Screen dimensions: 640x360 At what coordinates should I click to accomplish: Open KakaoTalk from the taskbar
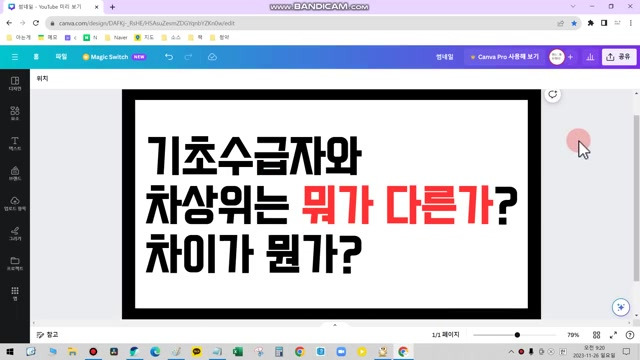pyautogui.click(x=196, y=351)
